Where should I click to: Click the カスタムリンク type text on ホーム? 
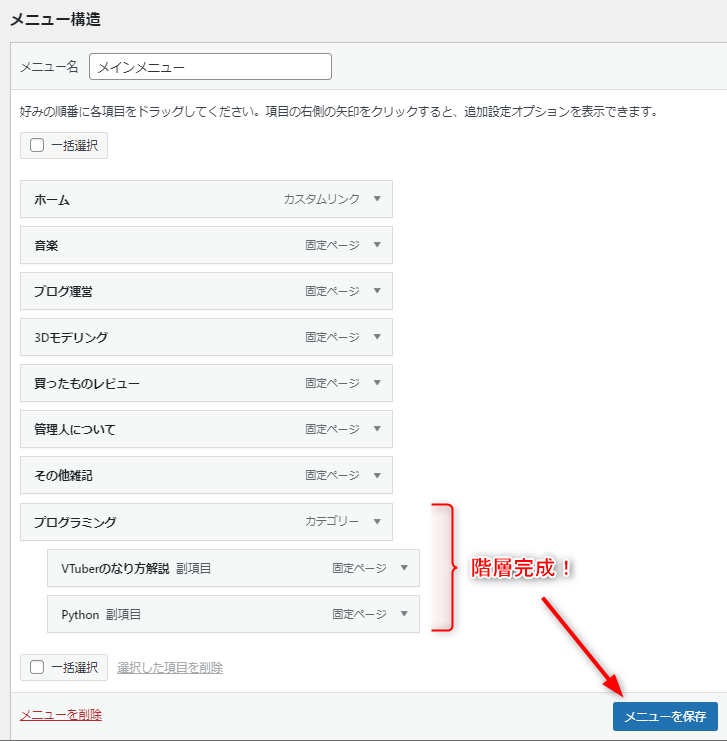click(321, 199)
